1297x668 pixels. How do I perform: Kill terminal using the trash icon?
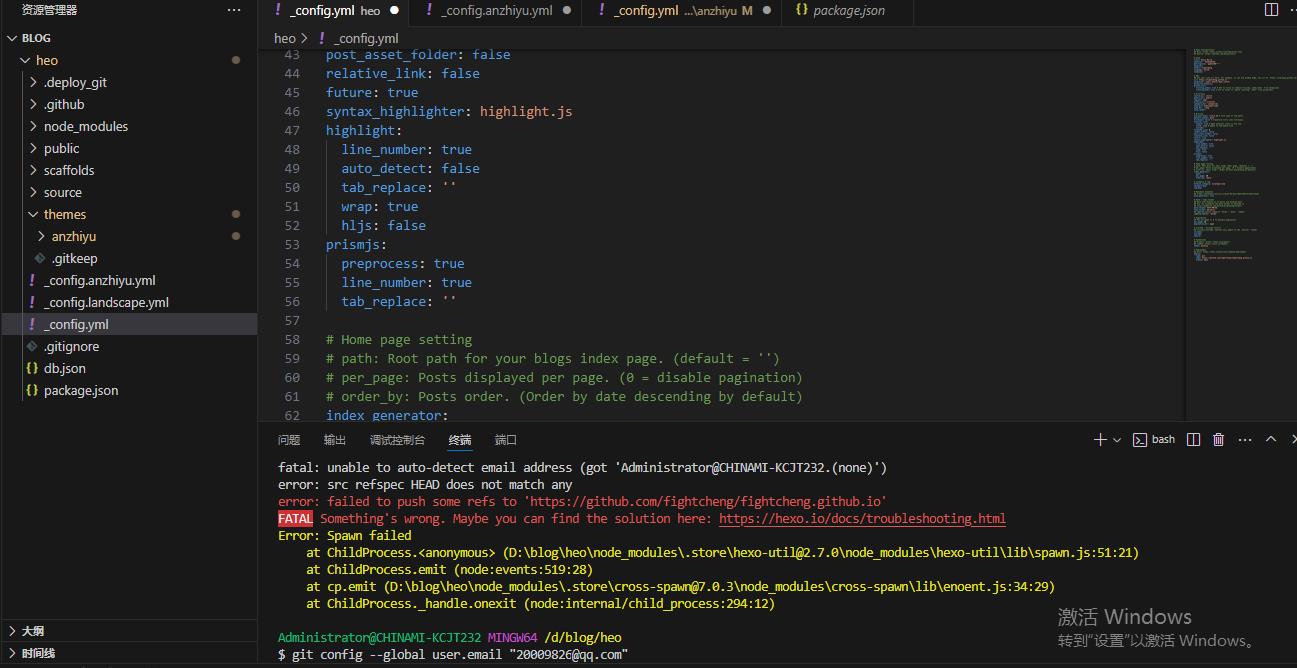coord(1218,439)
